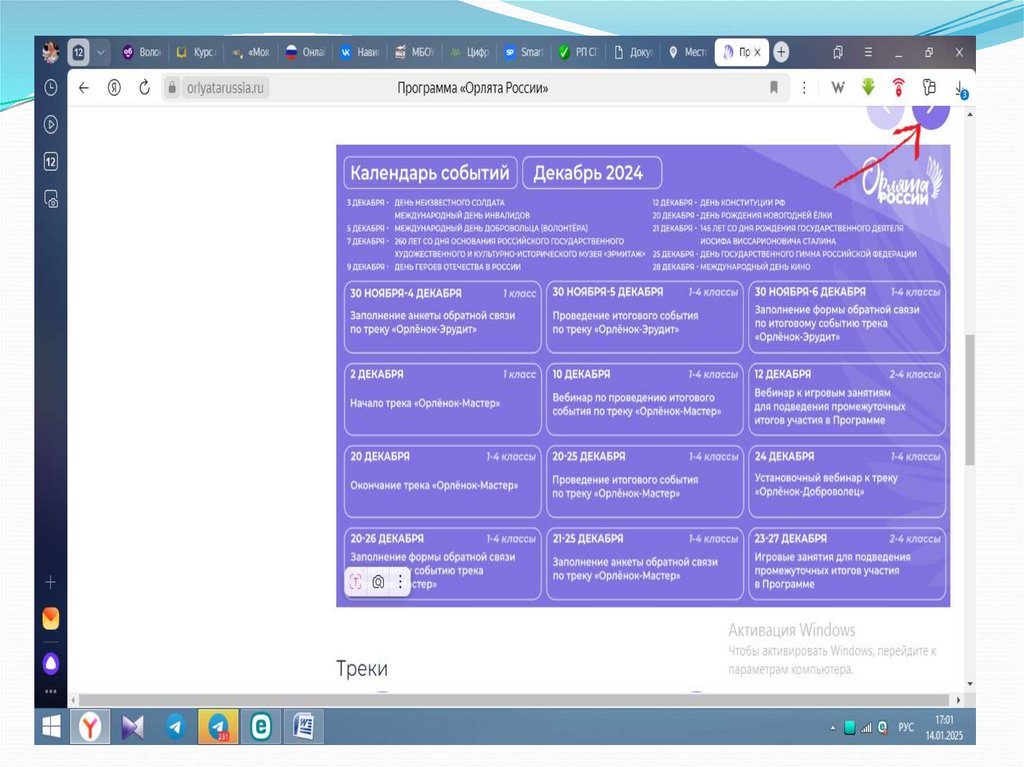Click the green download arrow extension icon
Viewport: 1024px width, 767px height.
[868, 88]
